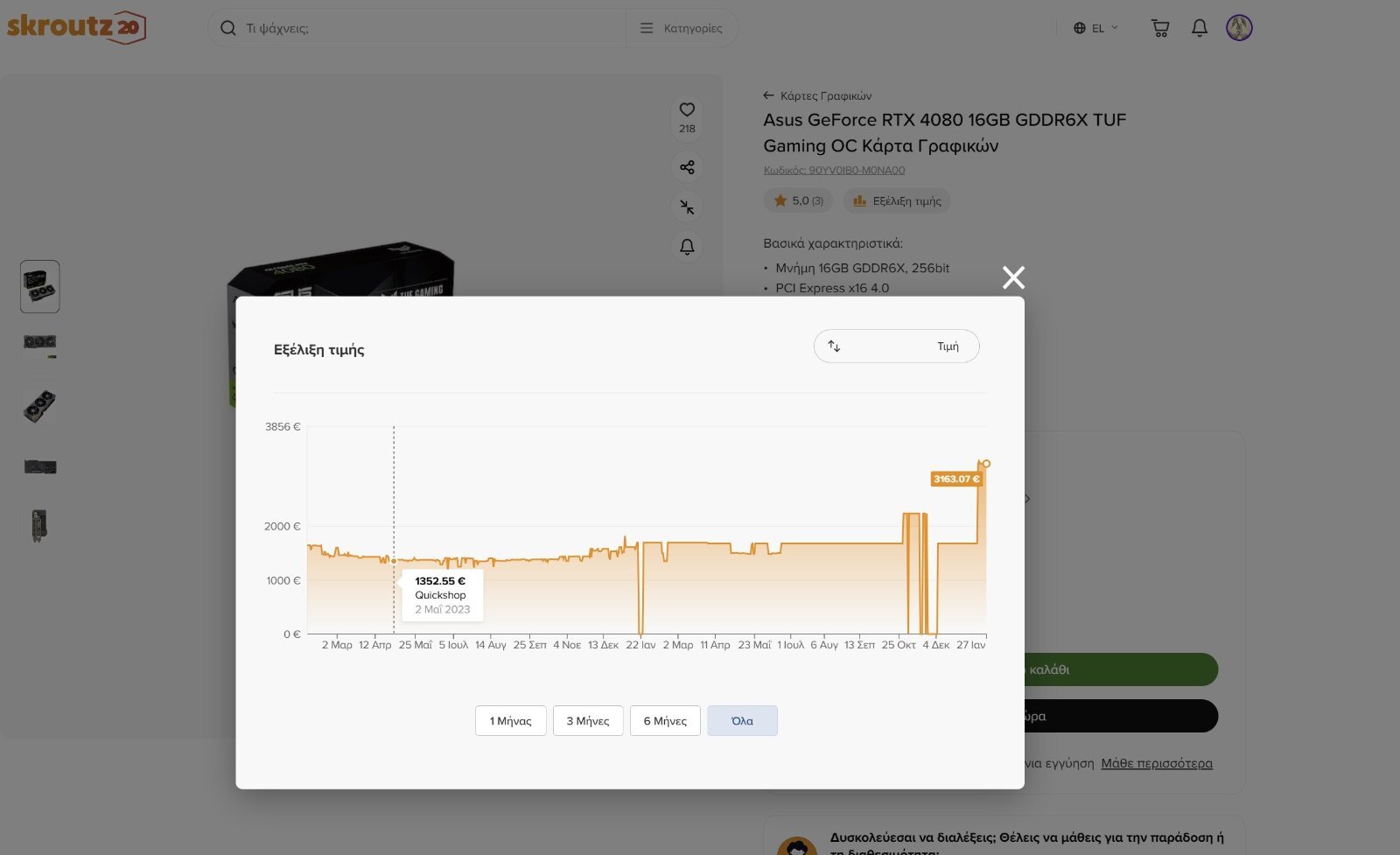Click the product title Asus GeForce RTX 4080
The image size is (1400, 855).
(x=944, y=133)
